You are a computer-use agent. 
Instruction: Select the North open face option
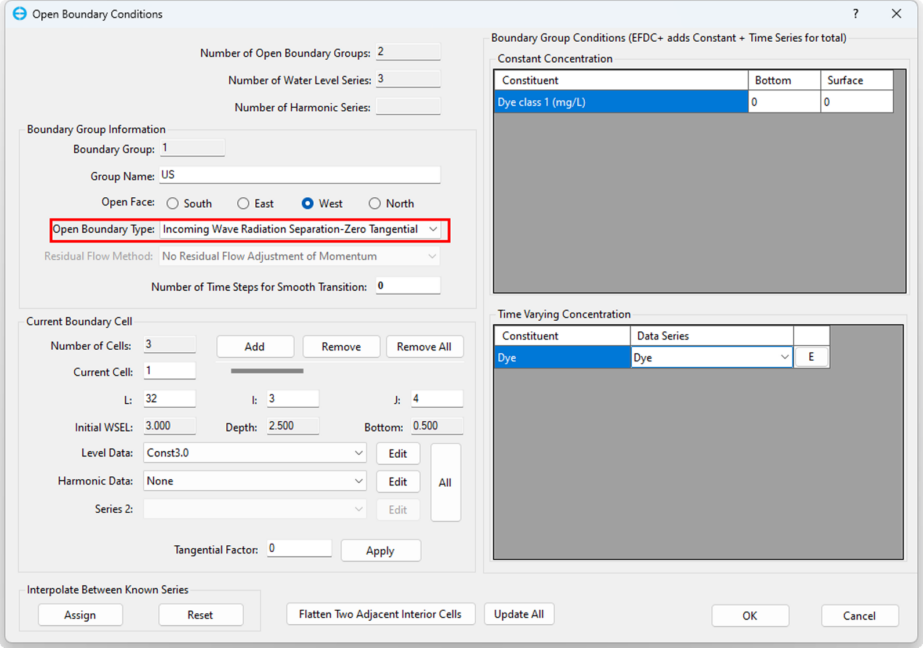375,203
